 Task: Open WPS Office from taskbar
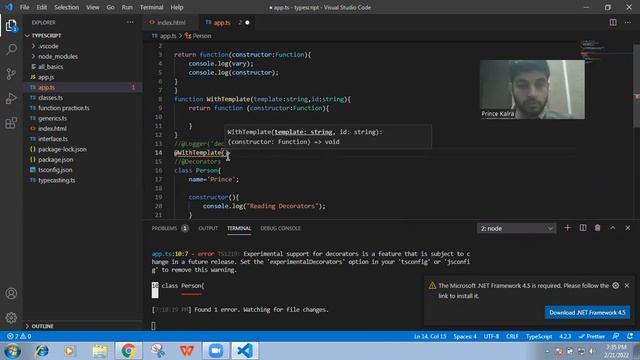click(x=187, y=351)
